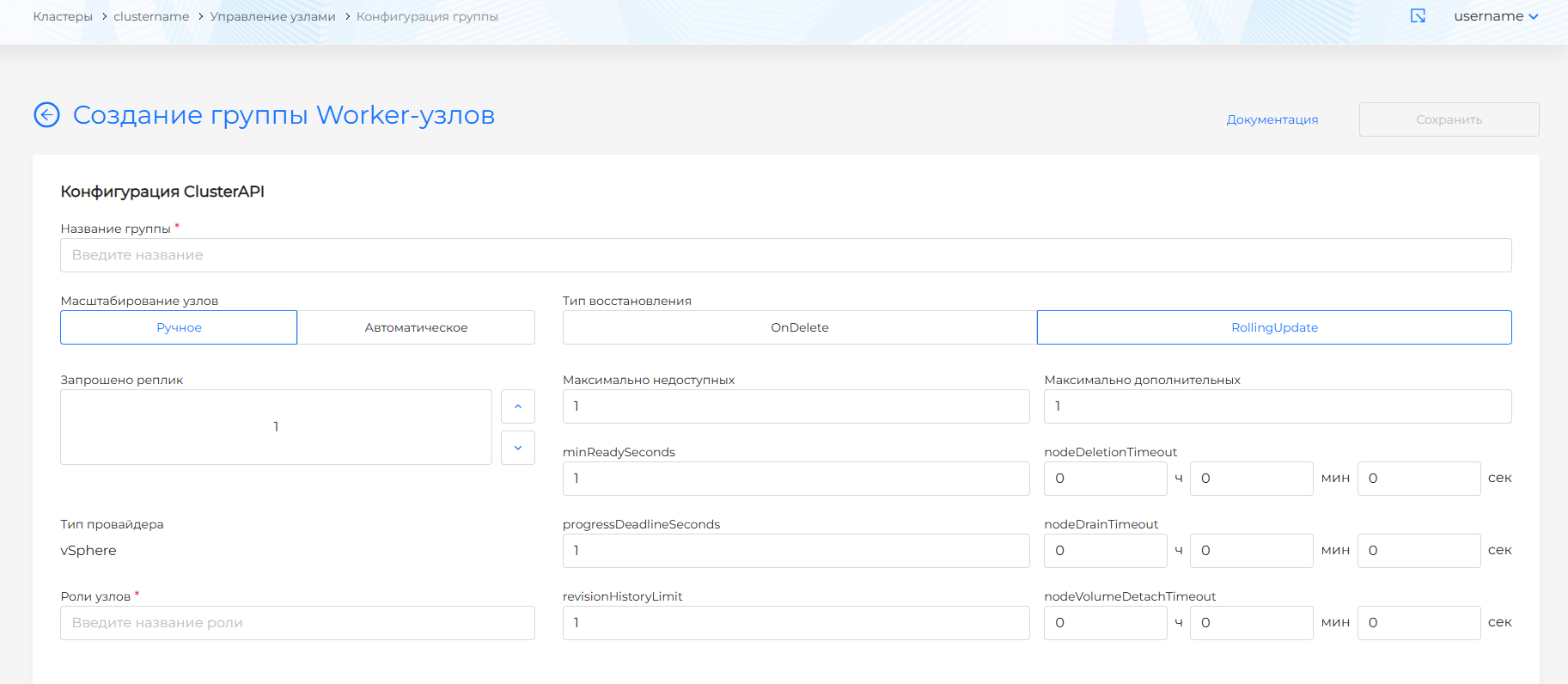The height and width of the screenshot is (684, 1568).
Task: Click the Роли узлов input field
Action: point(297,623)
